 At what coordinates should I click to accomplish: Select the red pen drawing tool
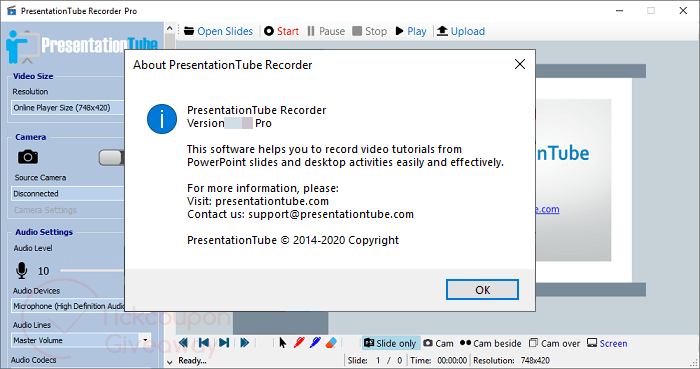coord(299,343)
